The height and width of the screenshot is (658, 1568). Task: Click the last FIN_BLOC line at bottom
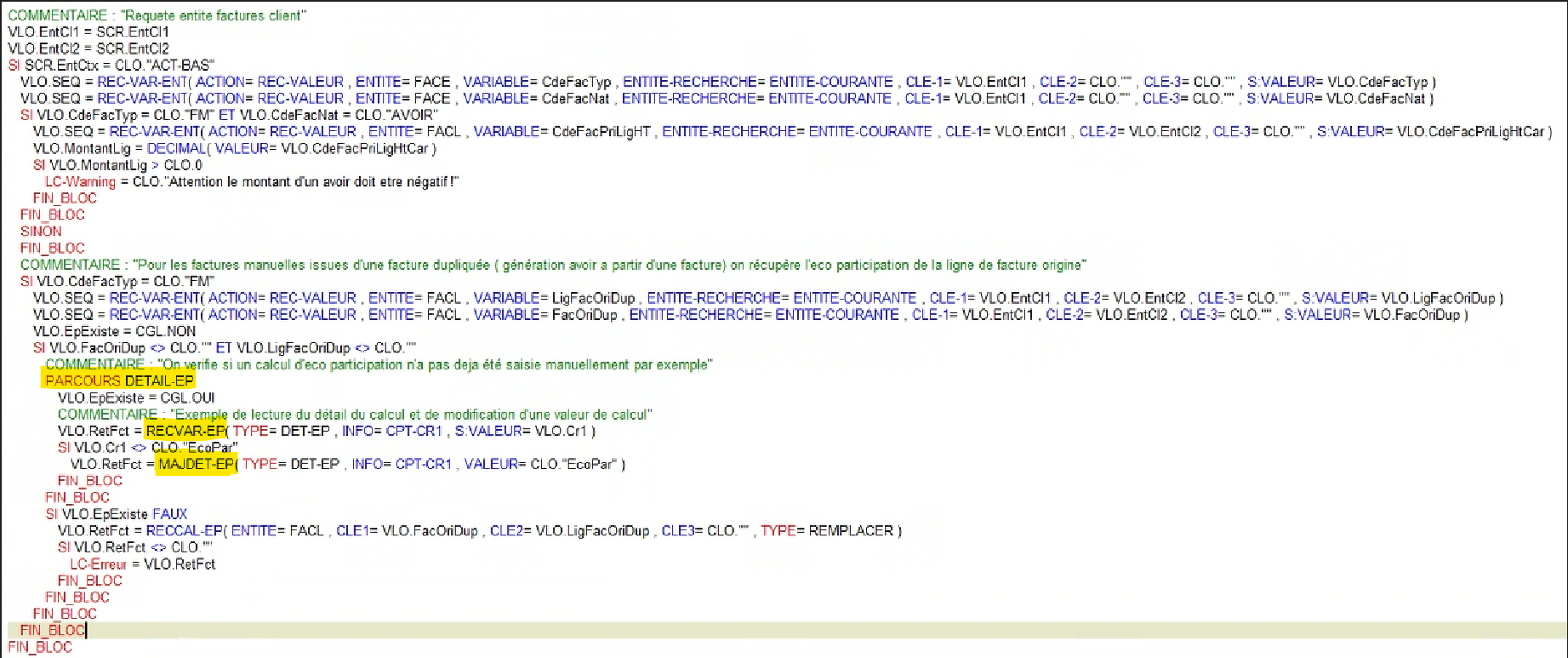pos(40,647)
